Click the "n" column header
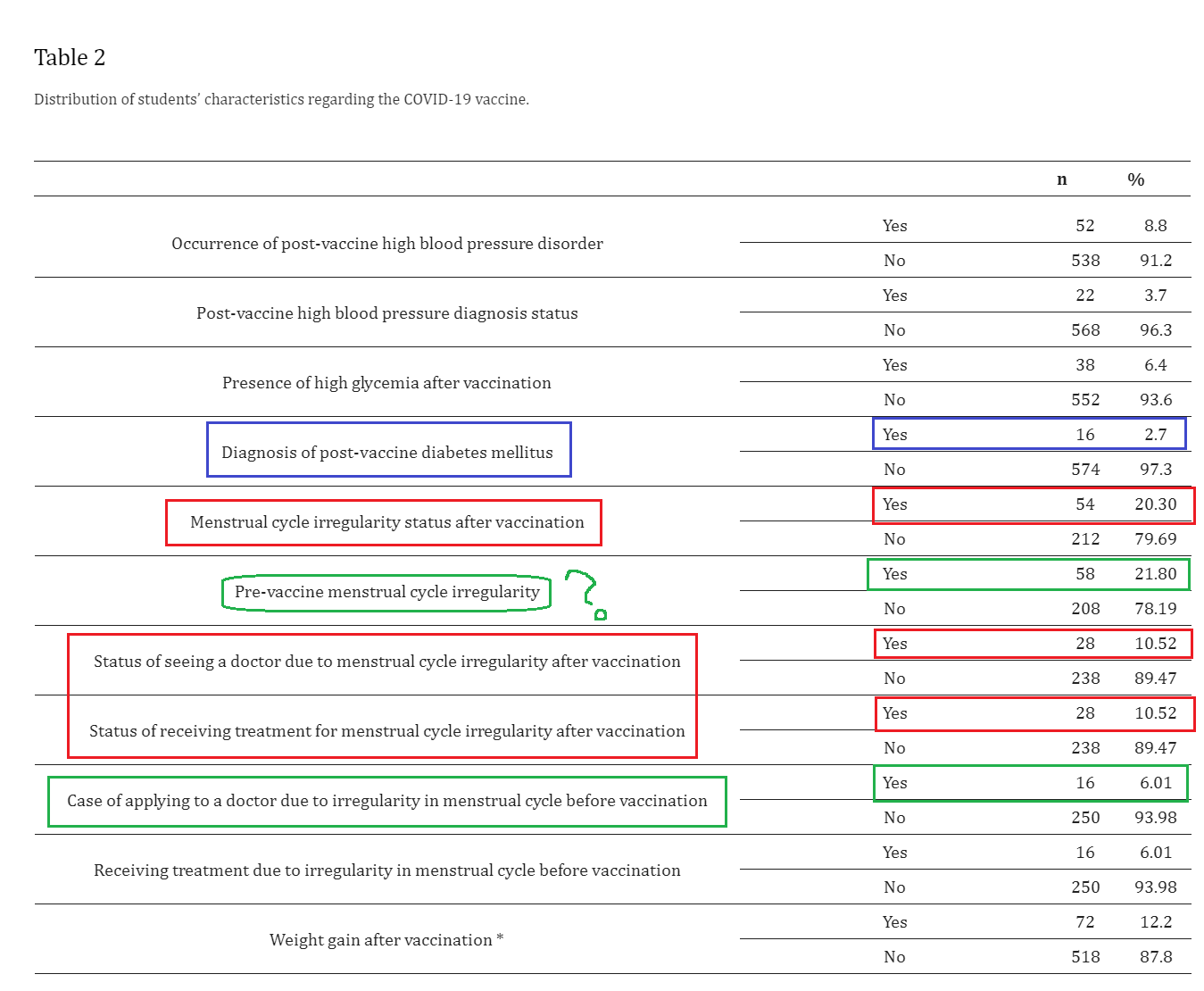 (x=1062, y=179)
